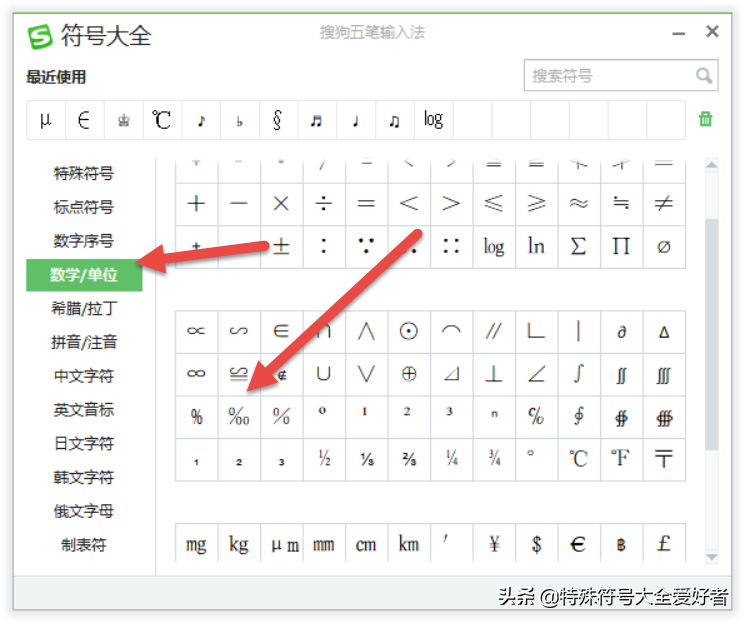Insert the triple integral ∭ symbol

click(x=664, y=374)
